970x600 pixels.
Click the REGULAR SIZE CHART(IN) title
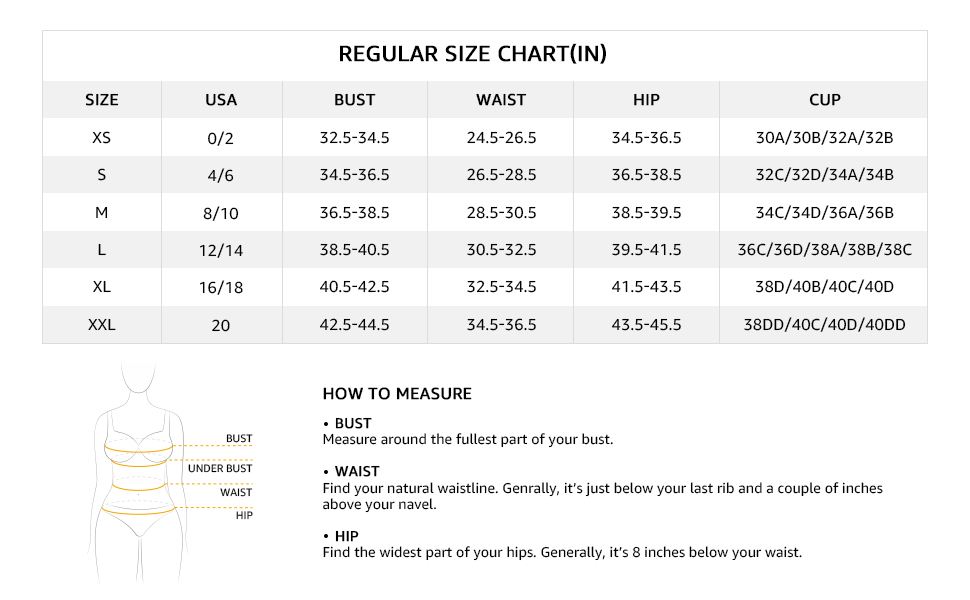[472, 54]
